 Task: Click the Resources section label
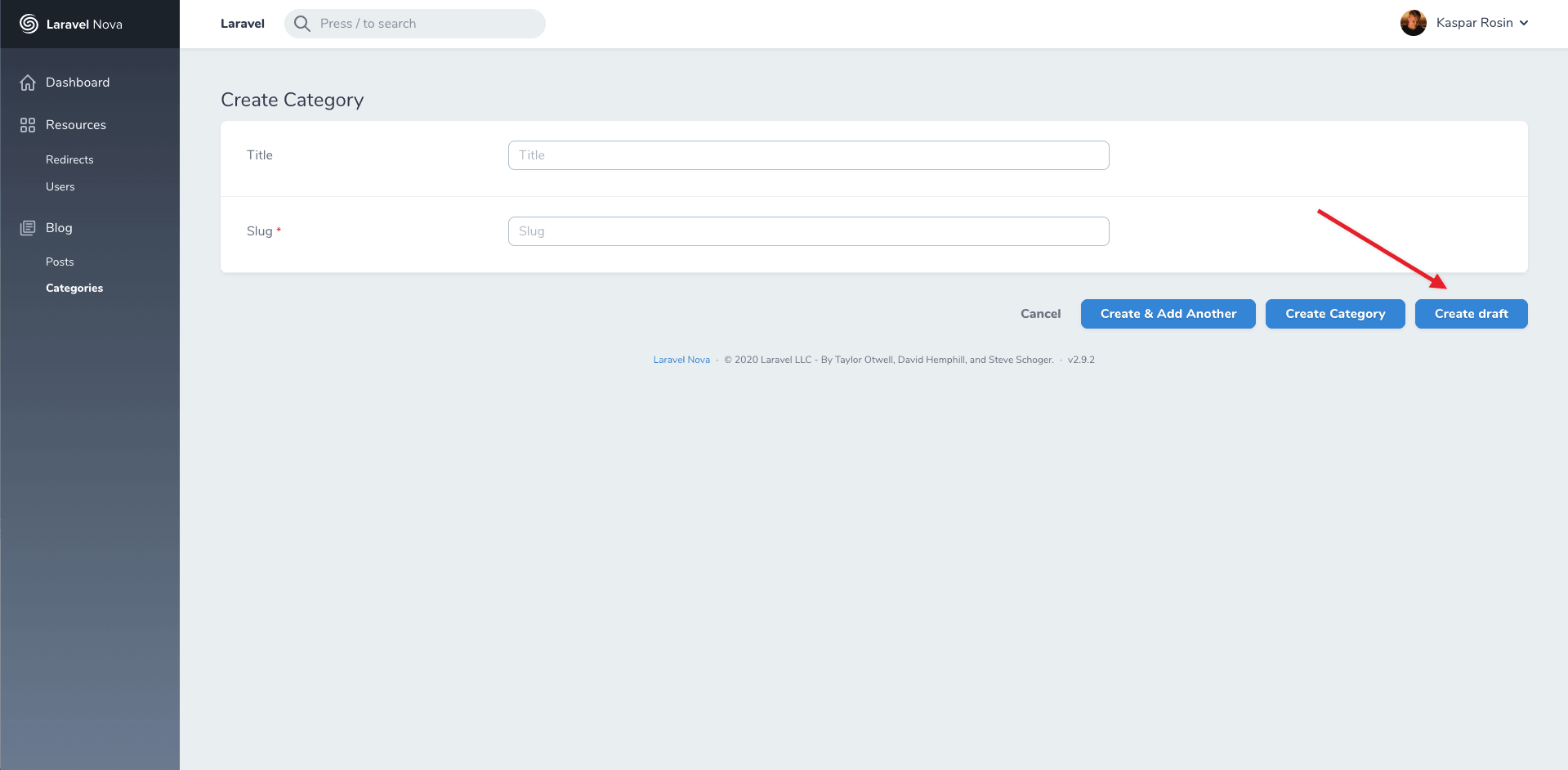[x=76, y=125]
